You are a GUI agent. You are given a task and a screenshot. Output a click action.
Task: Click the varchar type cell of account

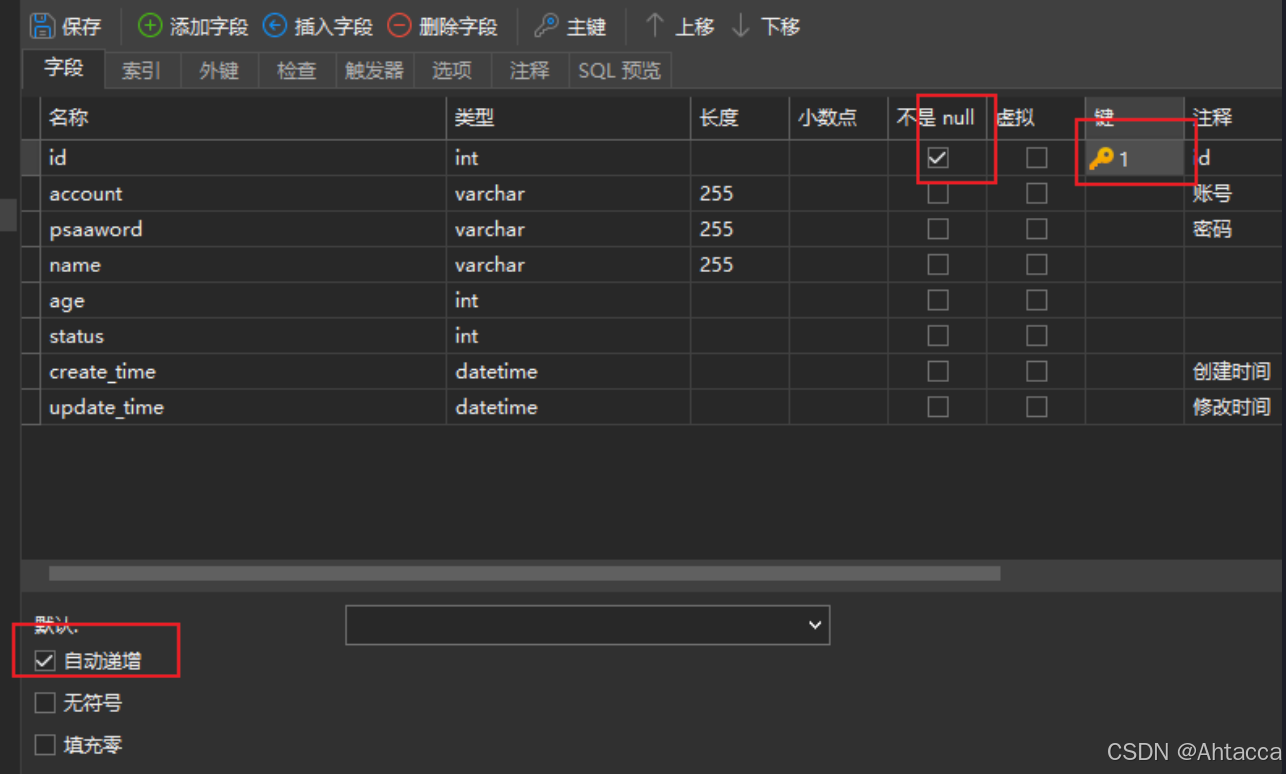(x=568, y=194)
